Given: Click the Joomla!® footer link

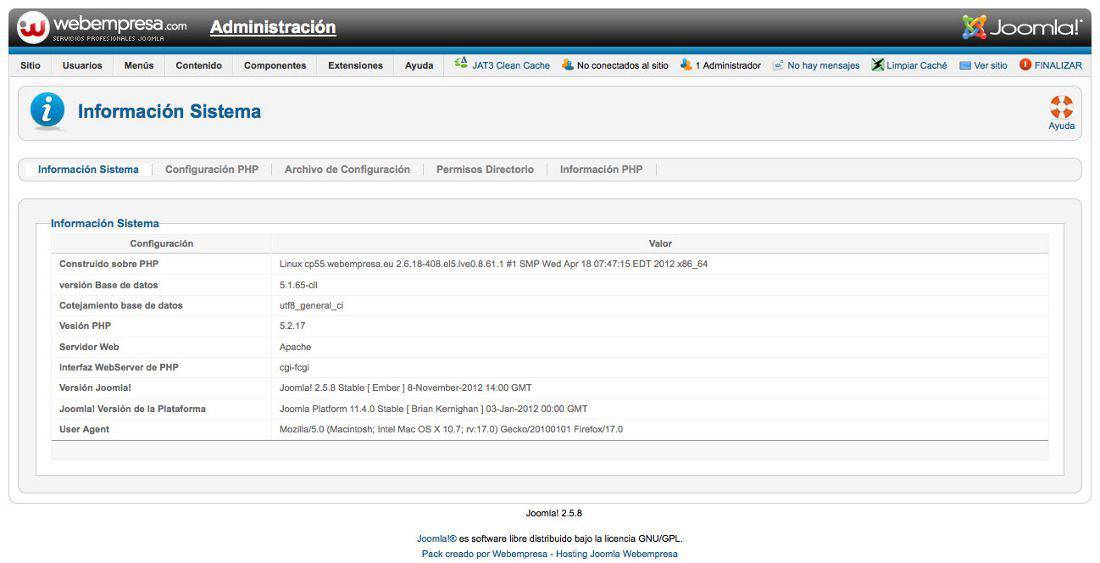Looking at the screenshot, I should click(x=436, y=539).
